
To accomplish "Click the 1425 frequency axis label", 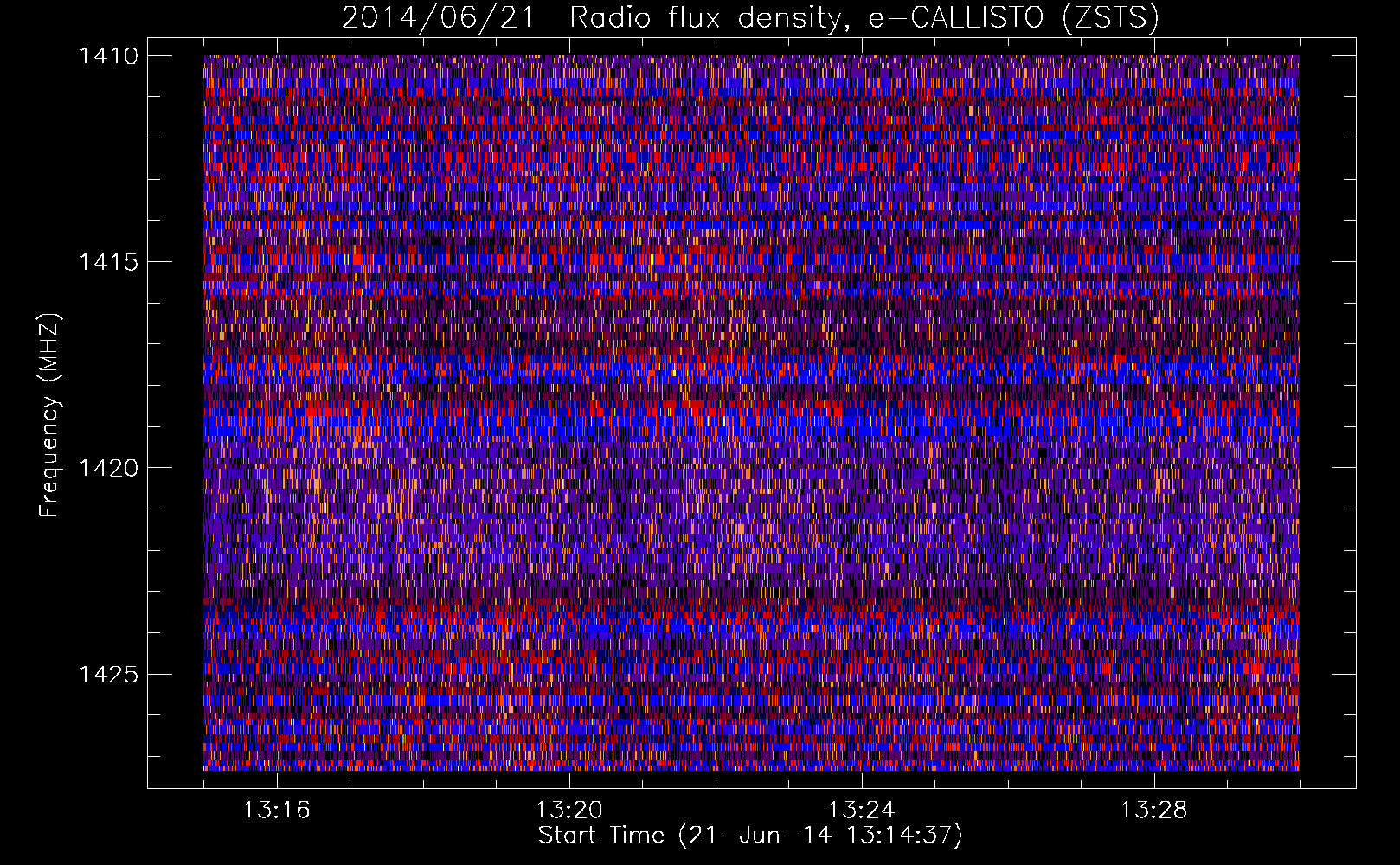I will [x=108, y=674].
